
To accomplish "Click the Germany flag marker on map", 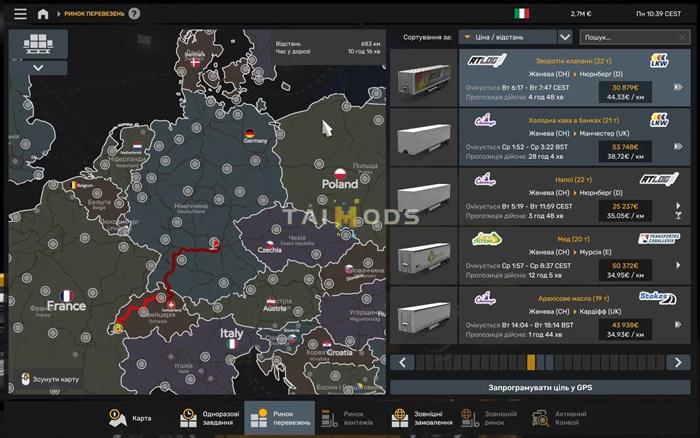I will [250, 133].
